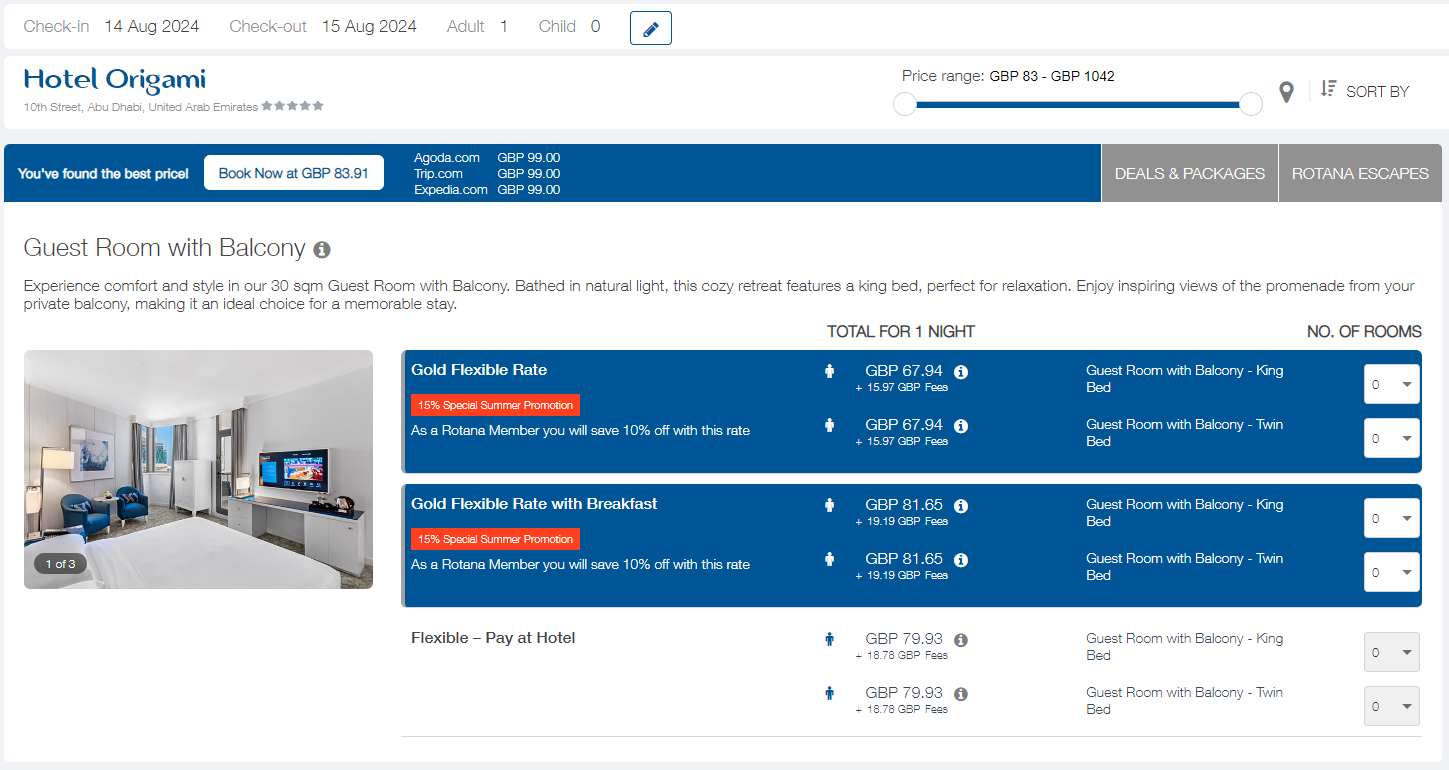Click the 'Guest Room with Balcony' heading text
This screenshot has height=770, width=1449.
point(164,248)
